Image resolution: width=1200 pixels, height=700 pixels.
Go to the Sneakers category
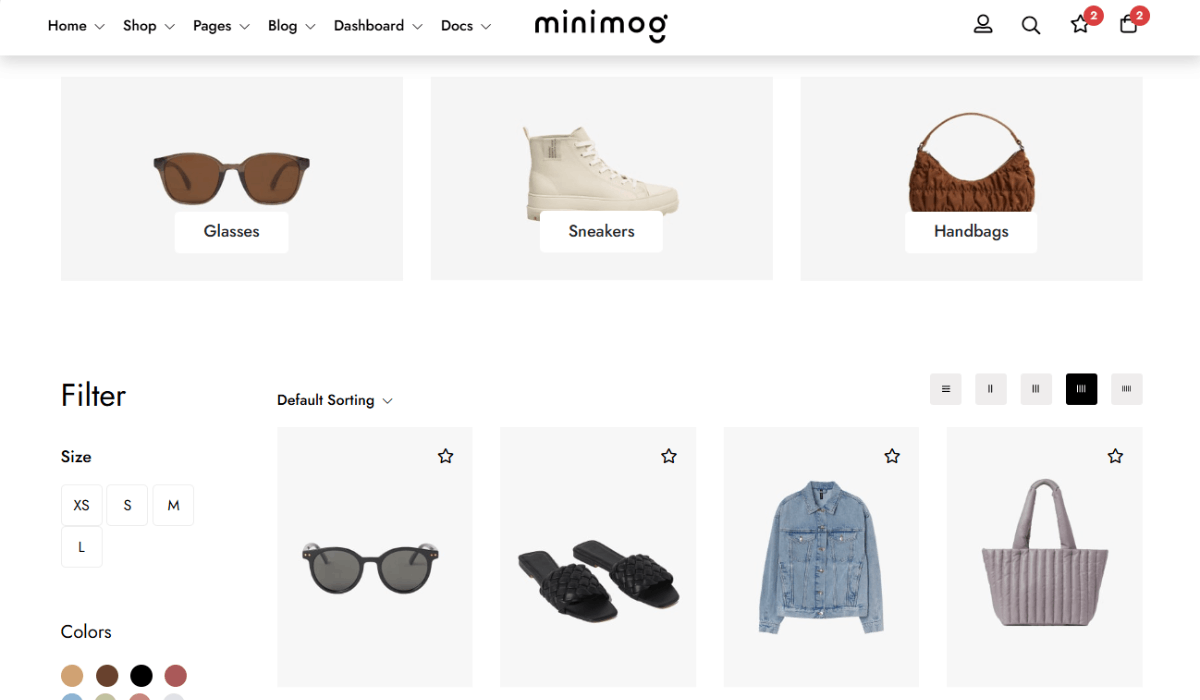(x=601, y=231)
